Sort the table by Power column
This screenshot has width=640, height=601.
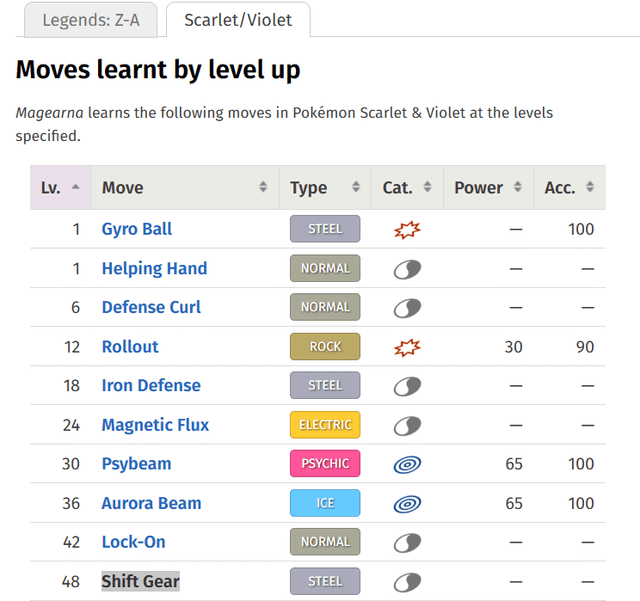(487, 188)
